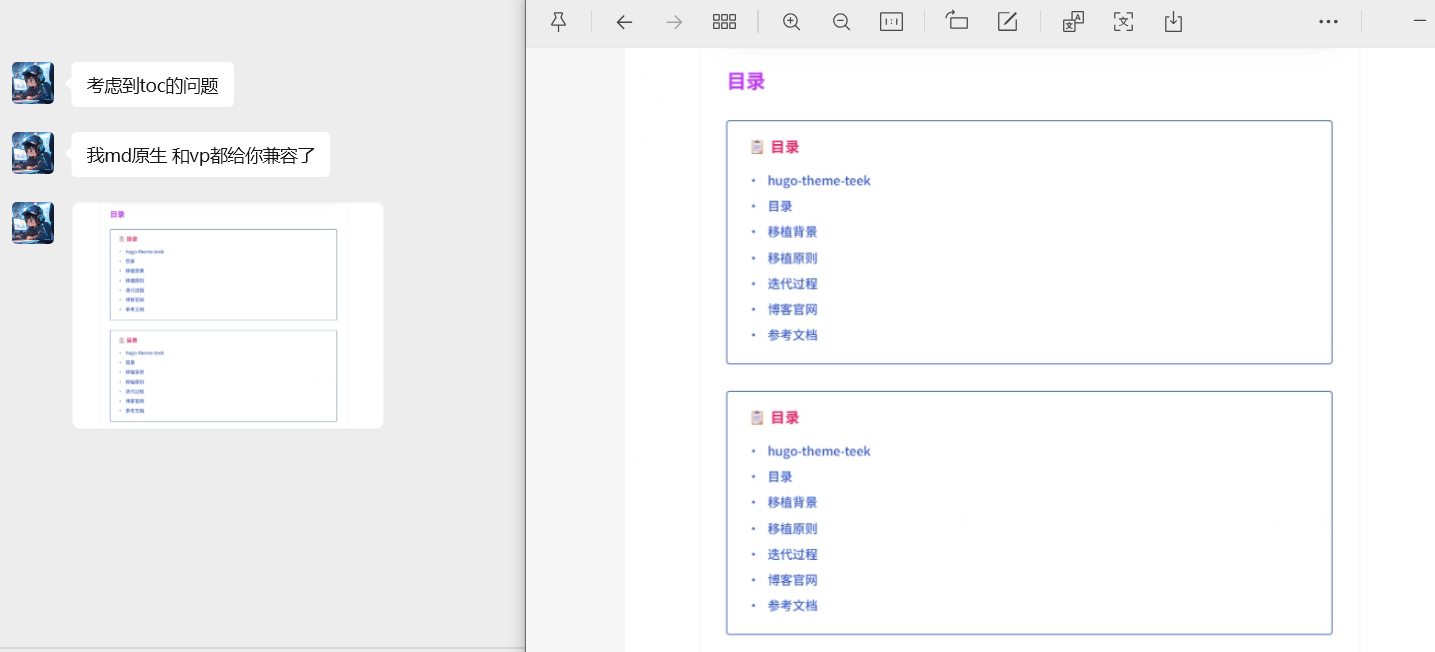
Task: Click "hugo-theme-teek" in the upper 目录 box
Action: click(819, 181)
